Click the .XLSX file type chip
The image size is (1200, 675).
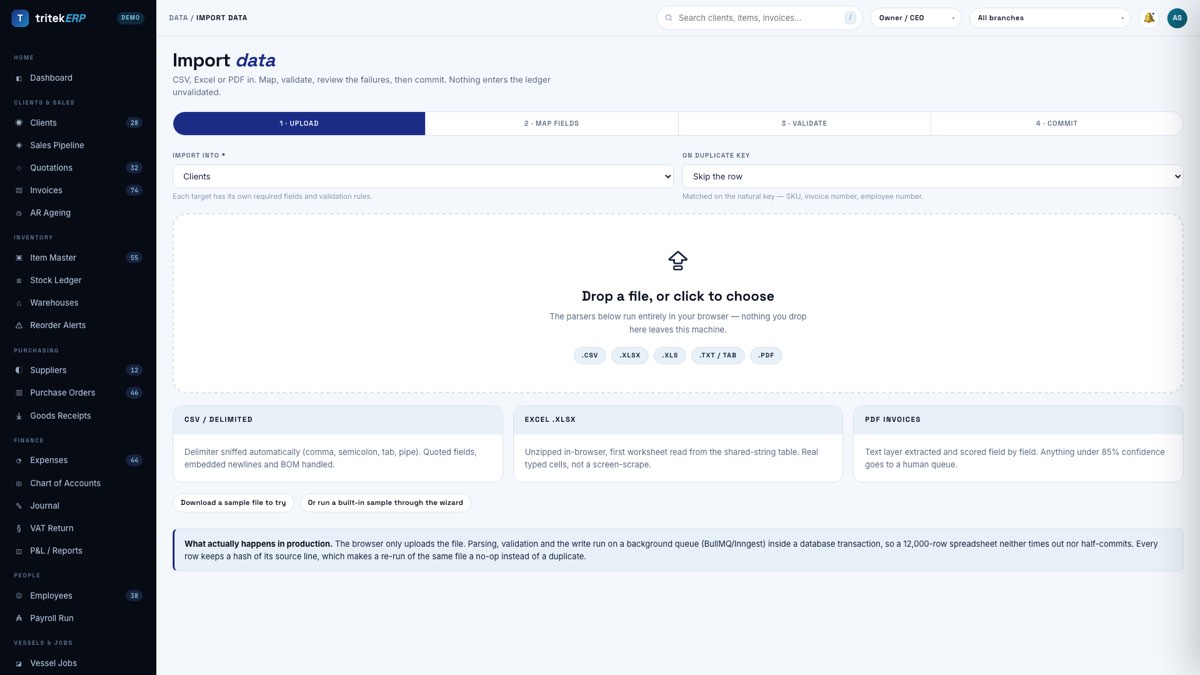point(630,355)
